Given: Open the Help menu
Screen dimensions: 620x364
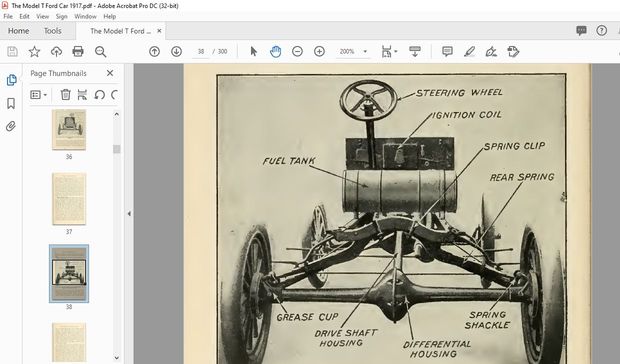Looking at the screenshot, I should [110, 16].
